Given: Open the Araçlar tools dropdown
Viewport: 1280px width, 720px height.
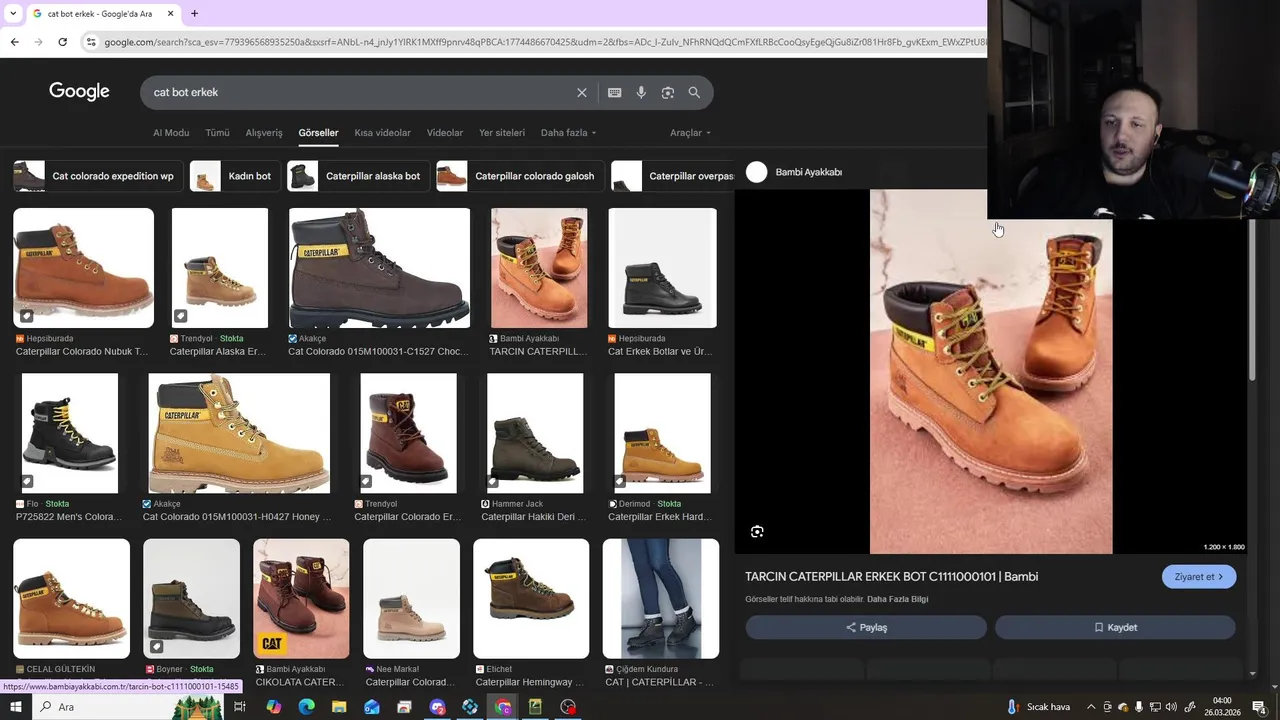Looking at the screenshot, I should tap(690, 133).
